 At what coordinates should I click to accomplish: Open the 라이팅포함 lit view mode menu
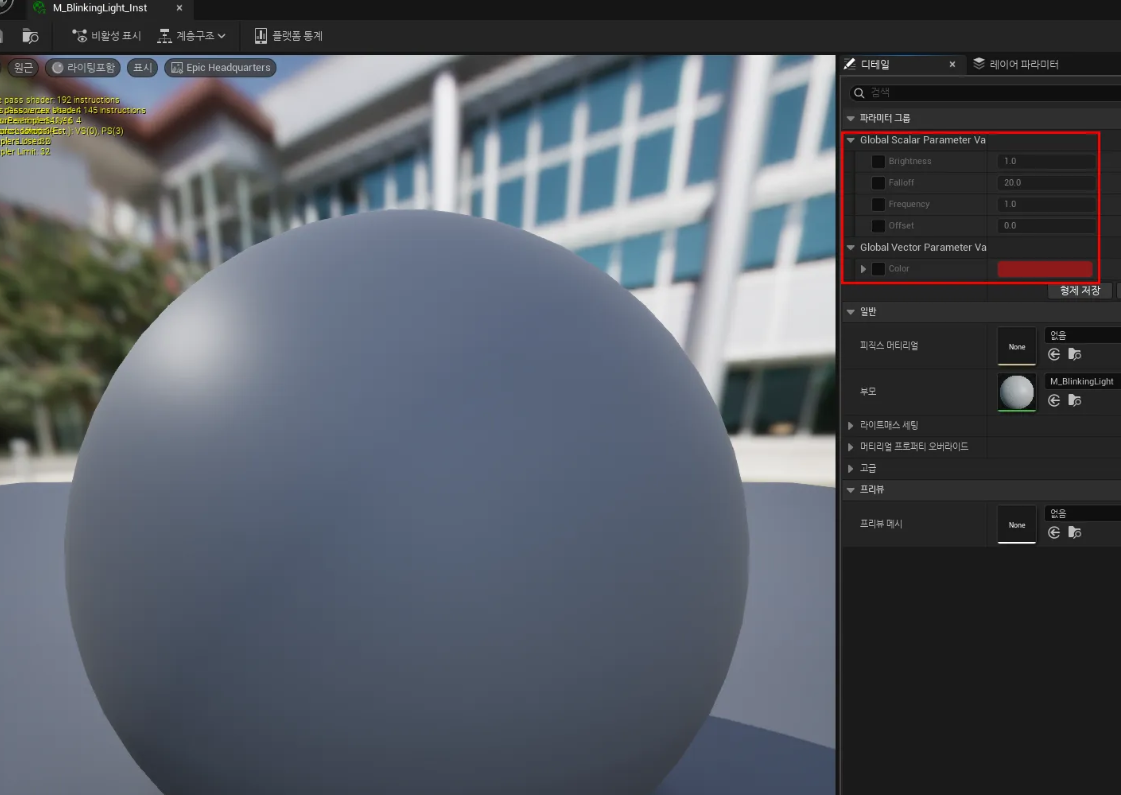coord(83,67)
